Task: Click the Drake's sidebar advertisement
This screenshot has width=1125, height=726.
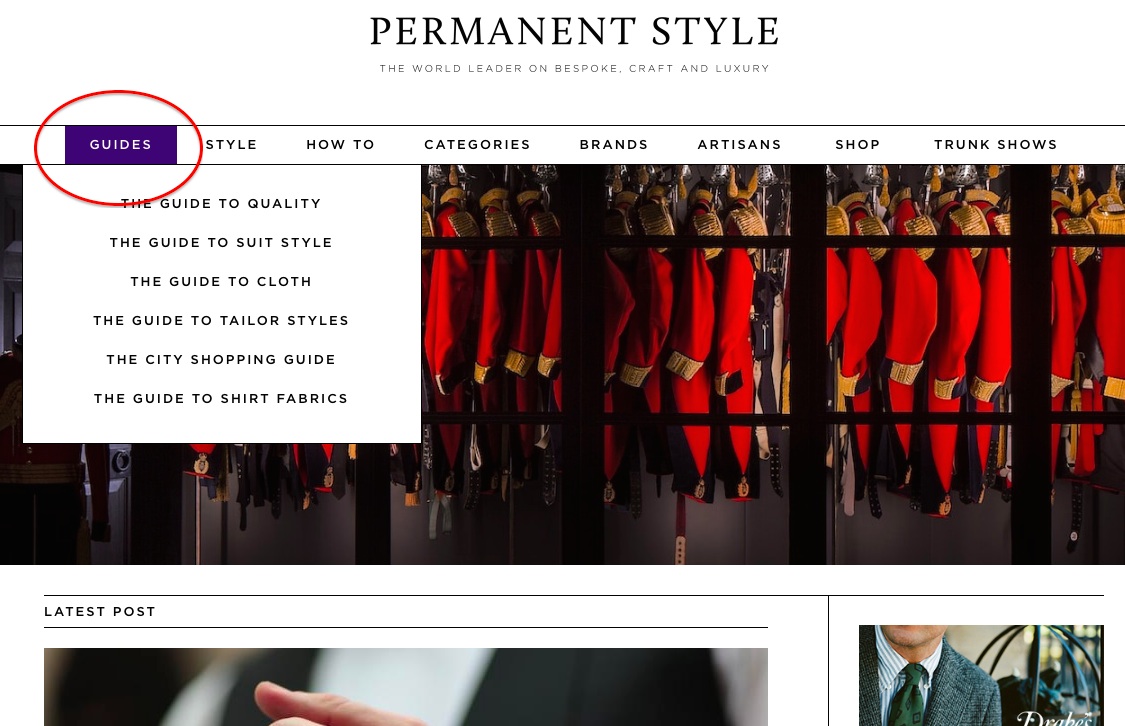Action: point(981,675)
